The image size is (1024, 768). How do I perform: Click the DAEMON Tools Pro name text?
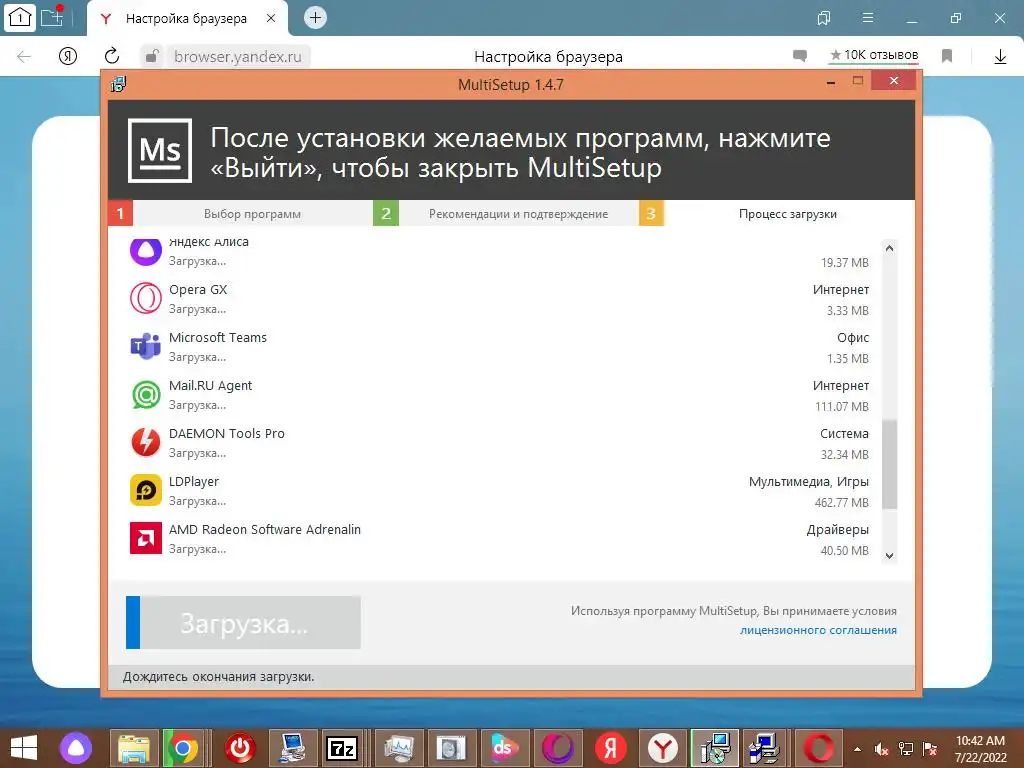pyautogui.click(x=227, y=433)
